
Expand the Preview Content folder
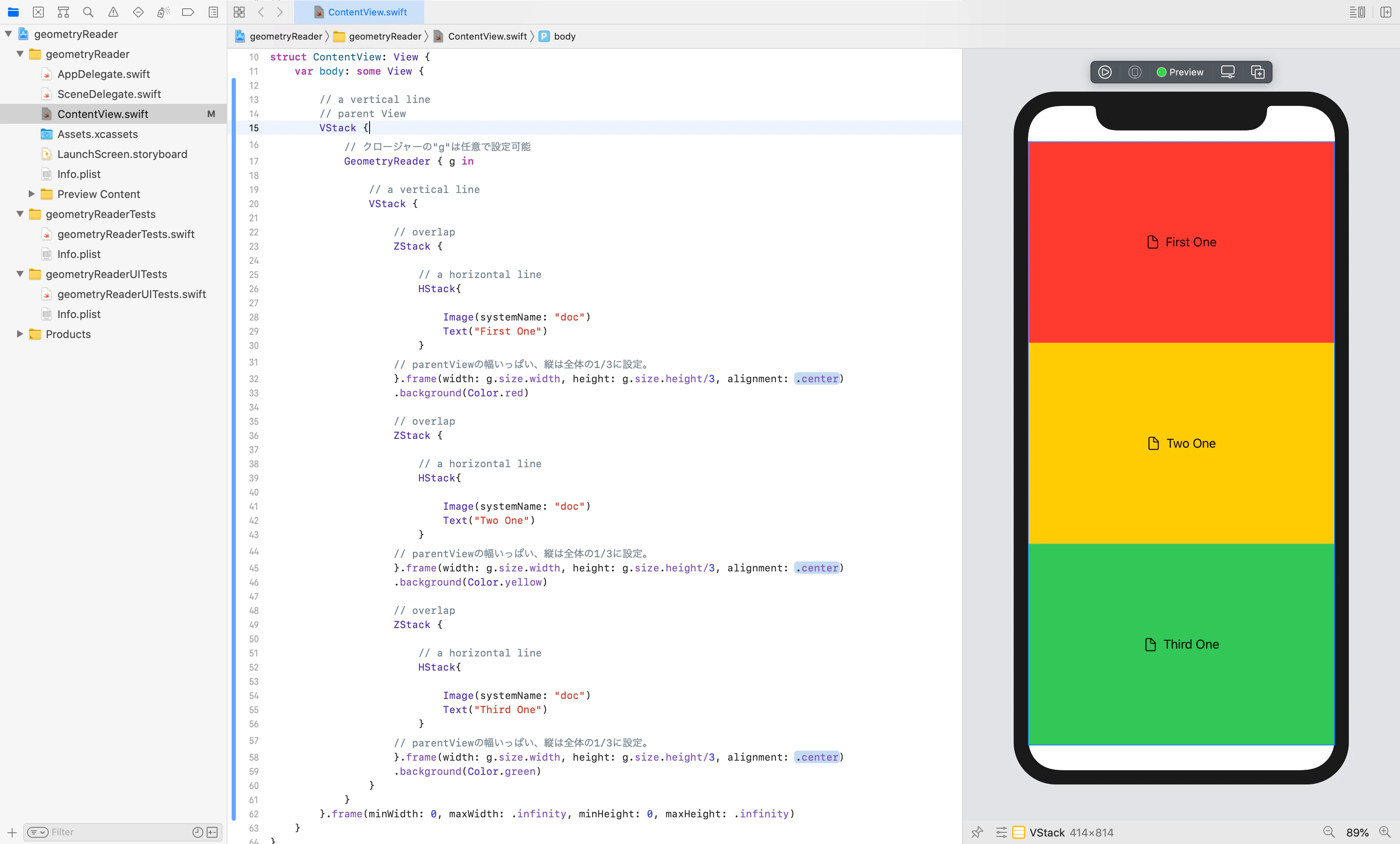pyautogui.click(x=31, y=194)
